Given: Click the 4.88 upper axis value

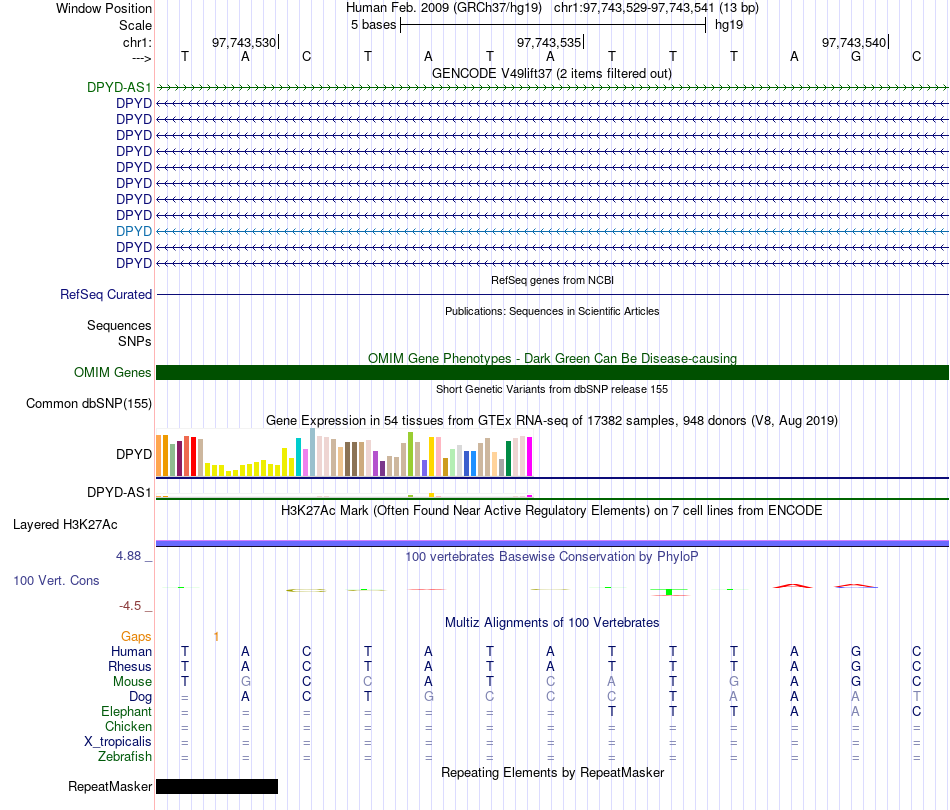Looking at the screenshot, I should pos(128,556).
